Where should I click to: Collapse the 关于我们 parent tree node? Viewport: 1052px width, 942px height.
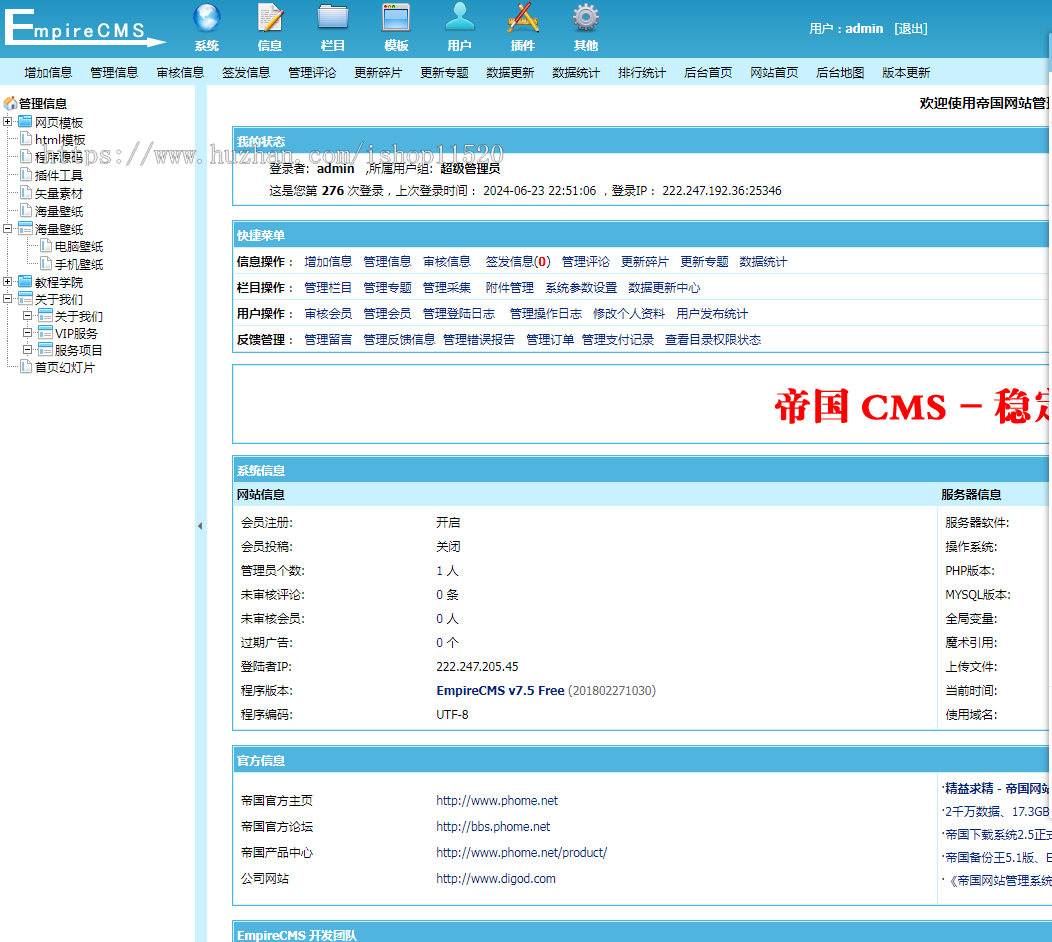tap(7, 299)
